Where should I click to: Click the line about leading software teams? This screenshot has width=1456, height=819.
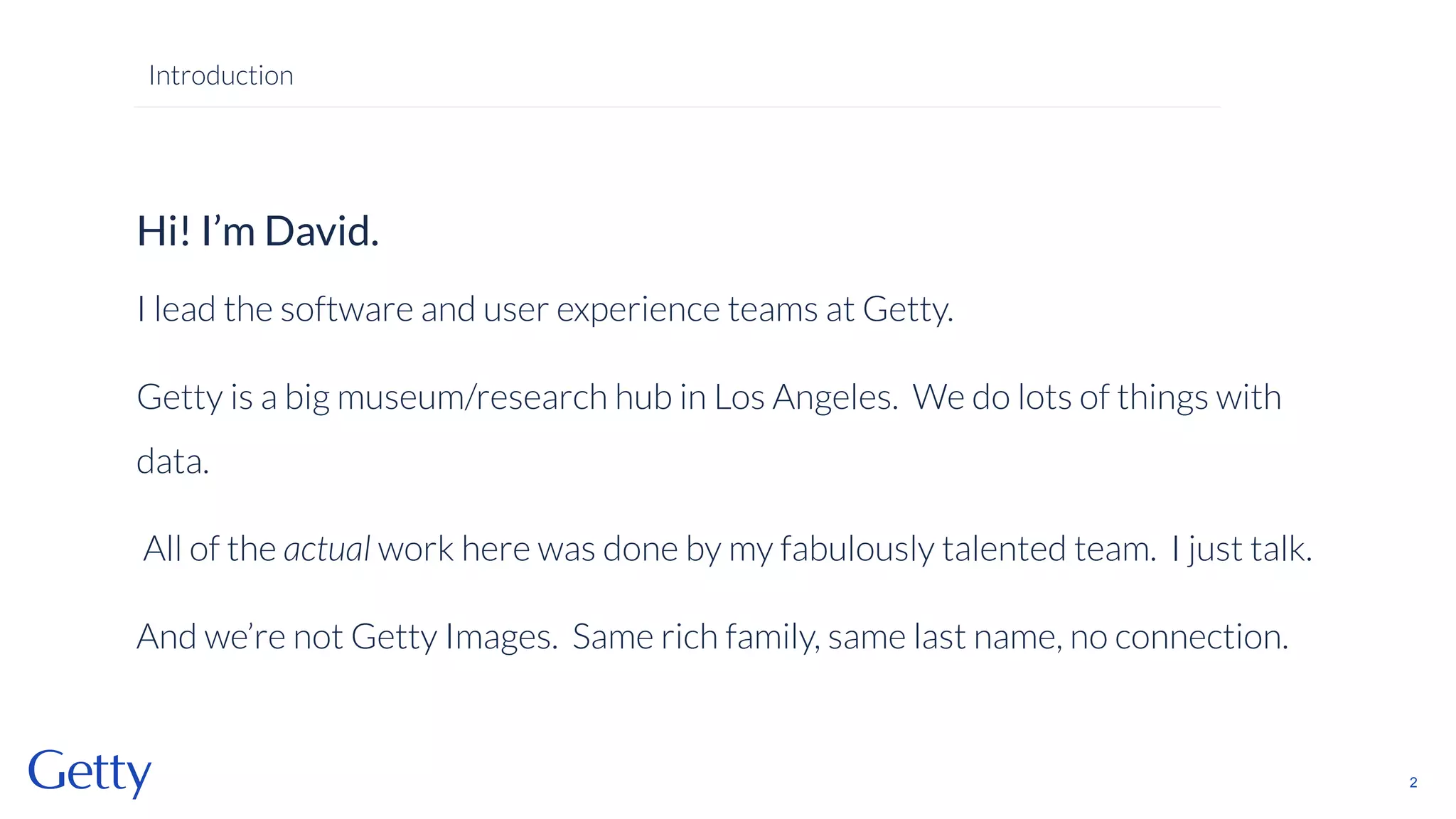545,309
